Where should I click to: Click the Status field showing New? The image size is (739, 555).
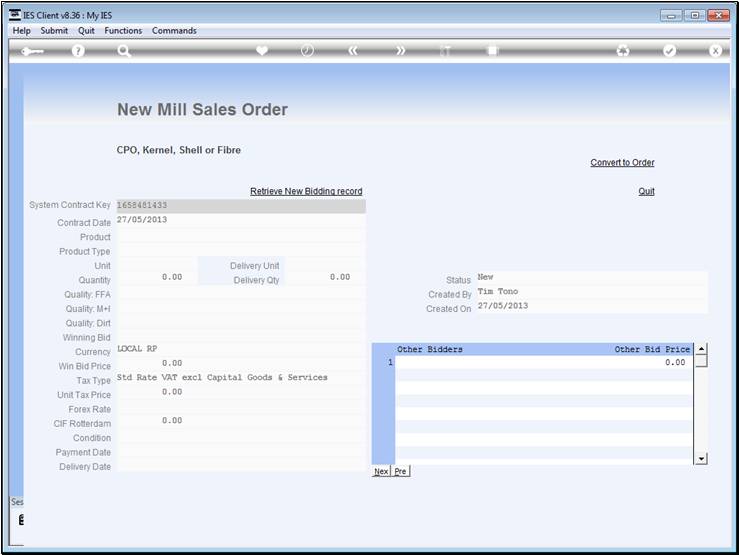pyautogui.click(x=592, y=278)
